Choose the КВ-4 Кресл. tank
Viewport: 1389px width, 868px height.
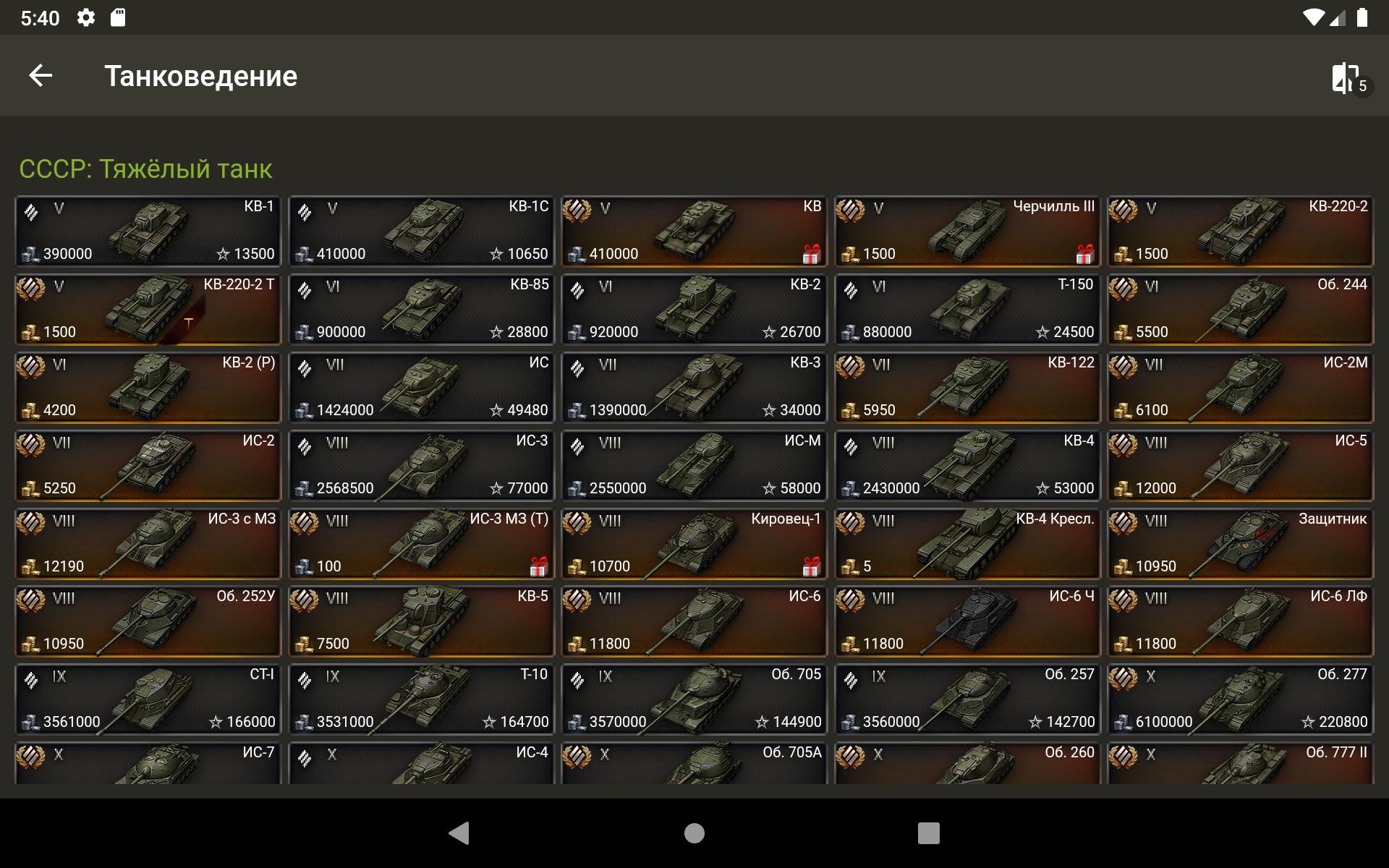967,544
